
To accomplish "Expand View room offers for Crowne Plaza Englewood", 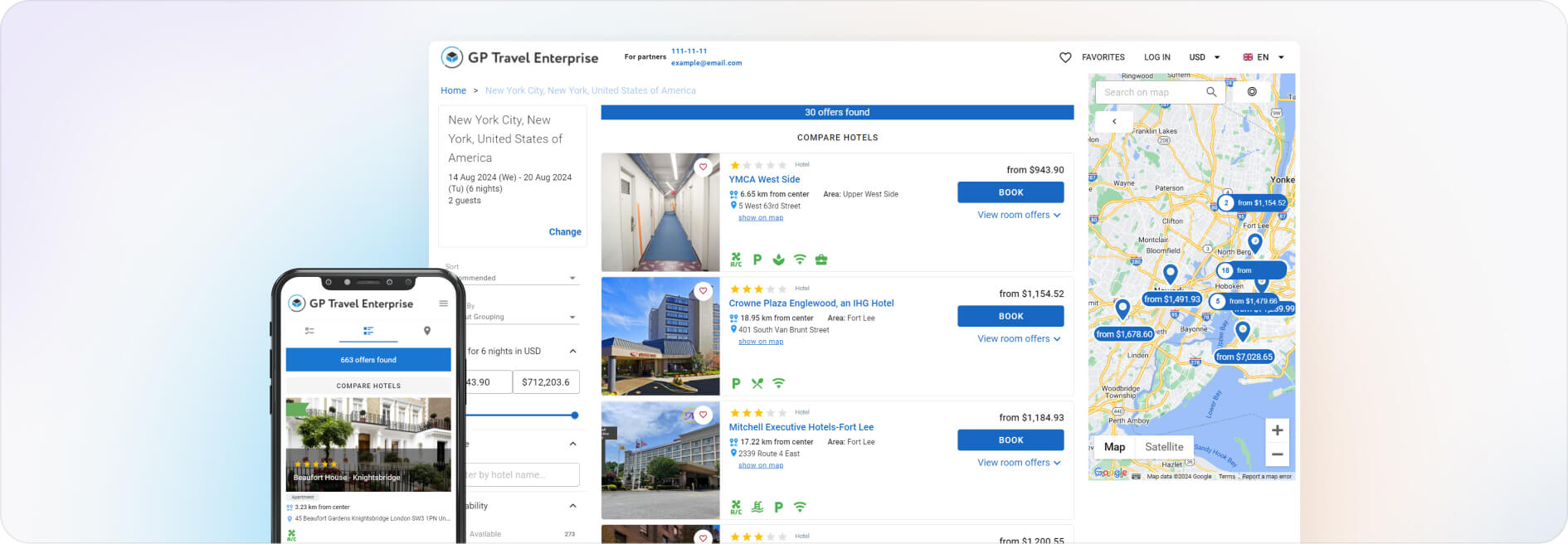I will tap(1019, 338).
